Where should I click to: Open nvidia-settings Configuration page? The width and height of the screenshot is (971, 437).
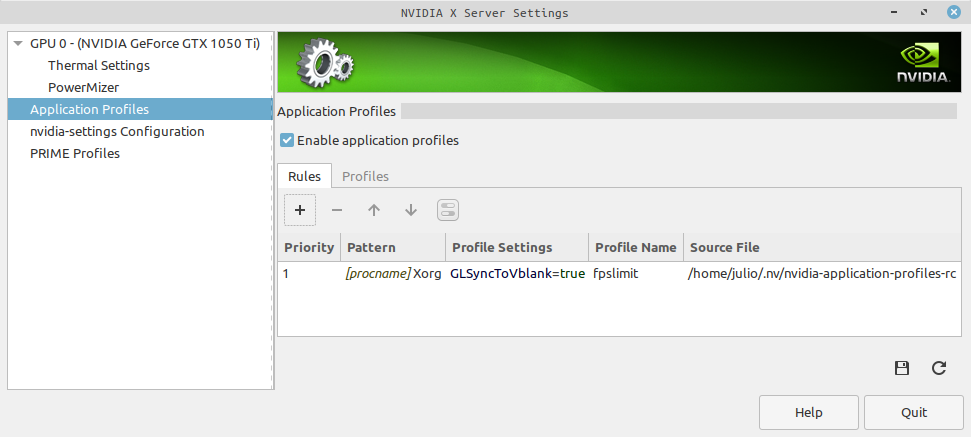coord(117,131)
